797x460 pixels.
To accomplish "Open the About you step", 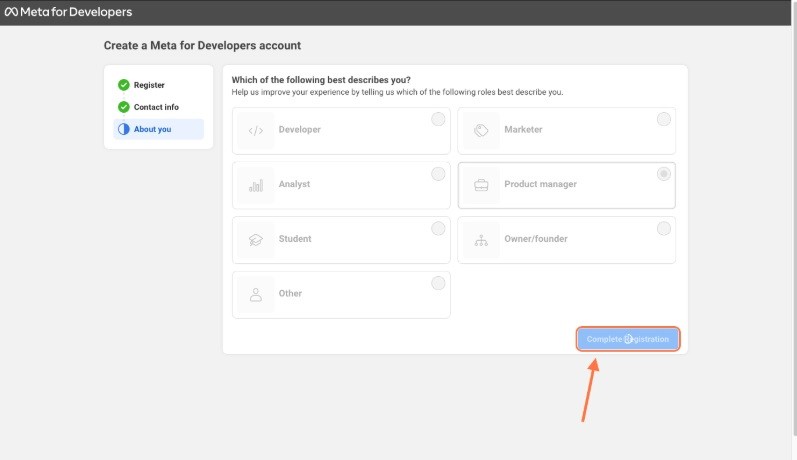I will pyautogui.click(x=159, y=129).
